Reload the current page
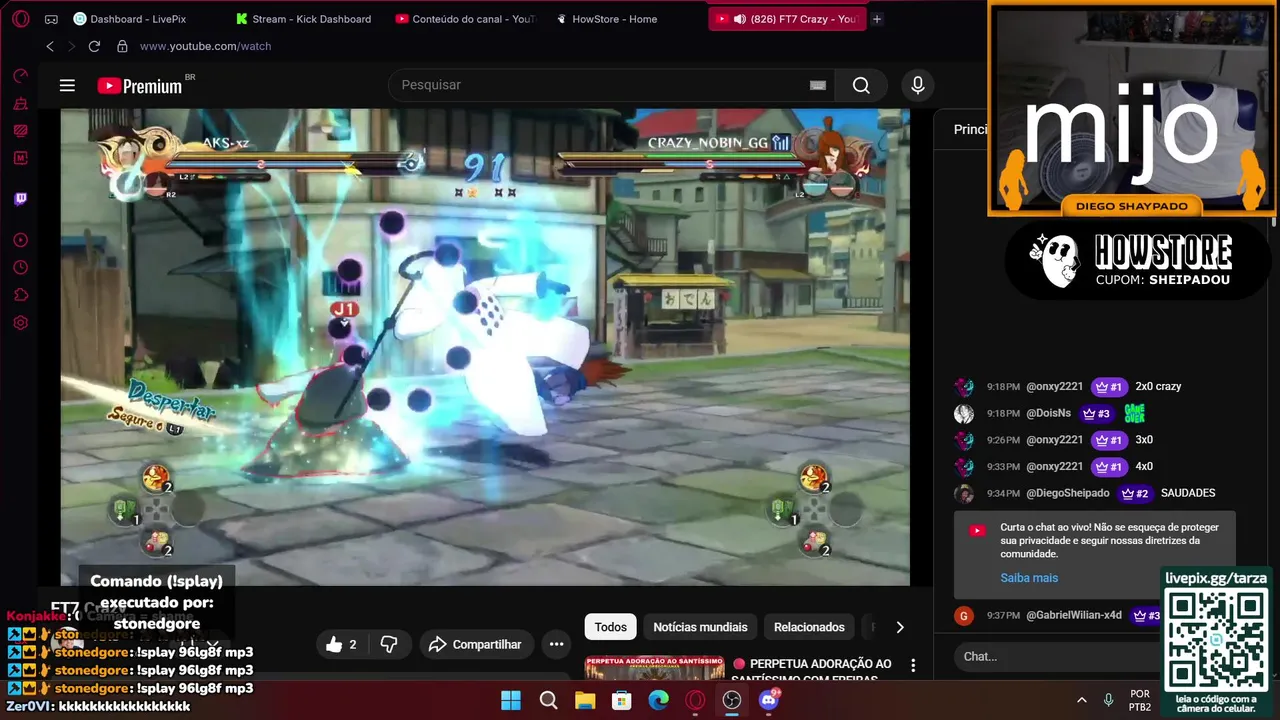The height and width of the screenshot is (720, 1280). 94,46
